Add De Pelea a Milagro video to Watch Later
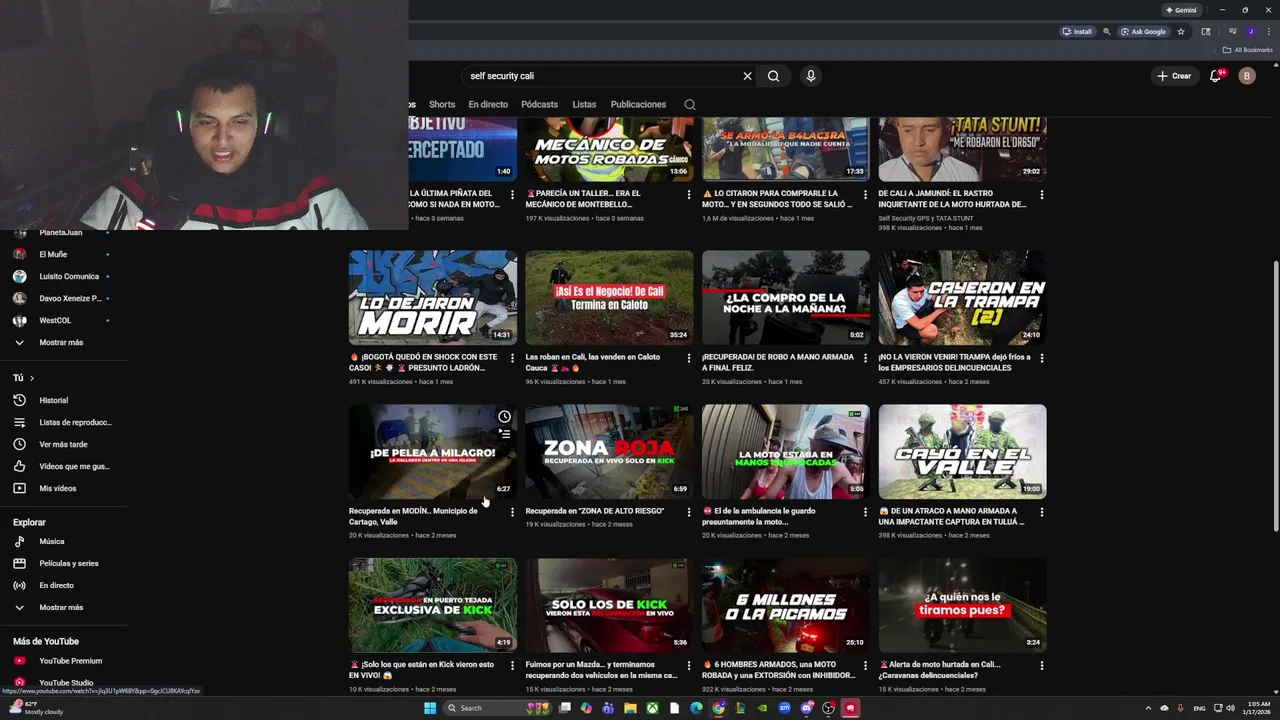 [x=504, y=417]
